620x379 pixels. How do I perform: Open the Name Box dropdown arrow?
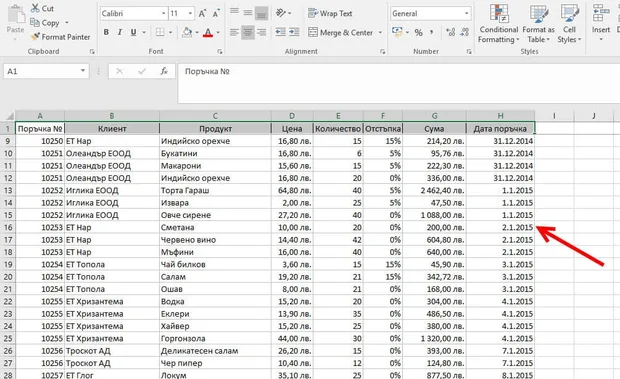[x=83, y=71]
